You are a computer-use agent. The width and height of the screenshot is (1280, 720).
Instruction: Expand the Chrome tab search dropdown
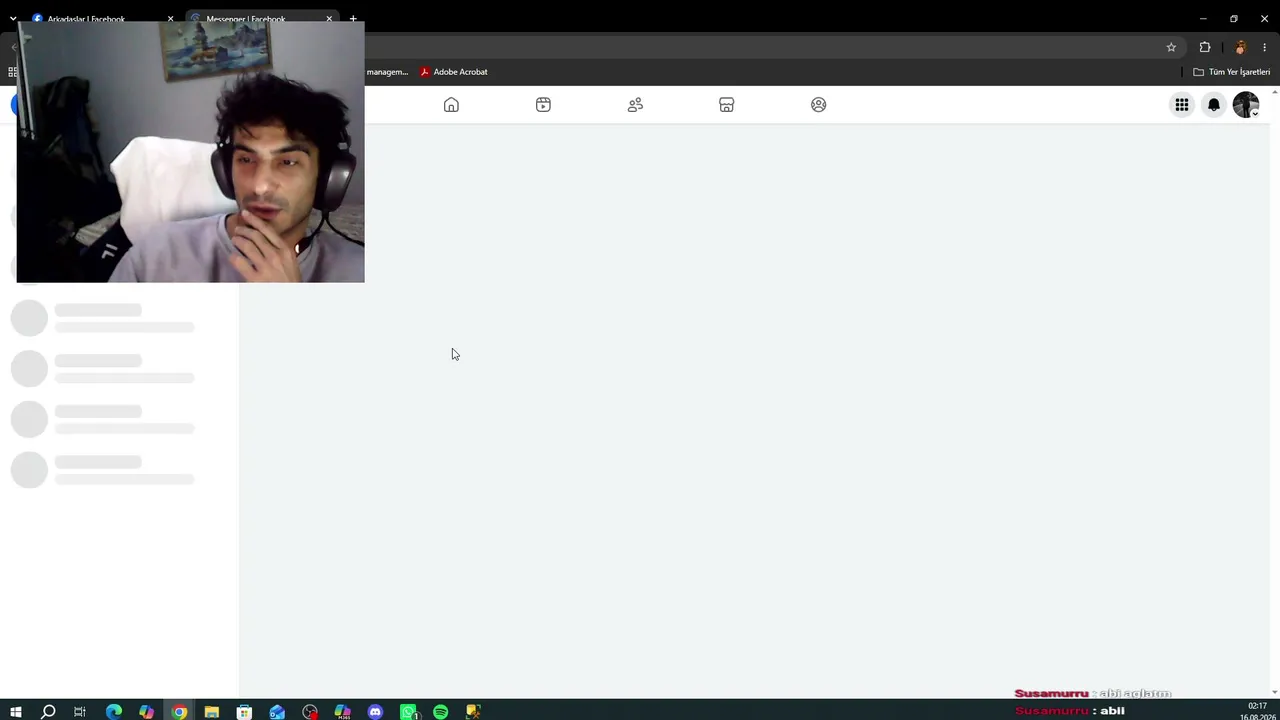pos(13,19)
